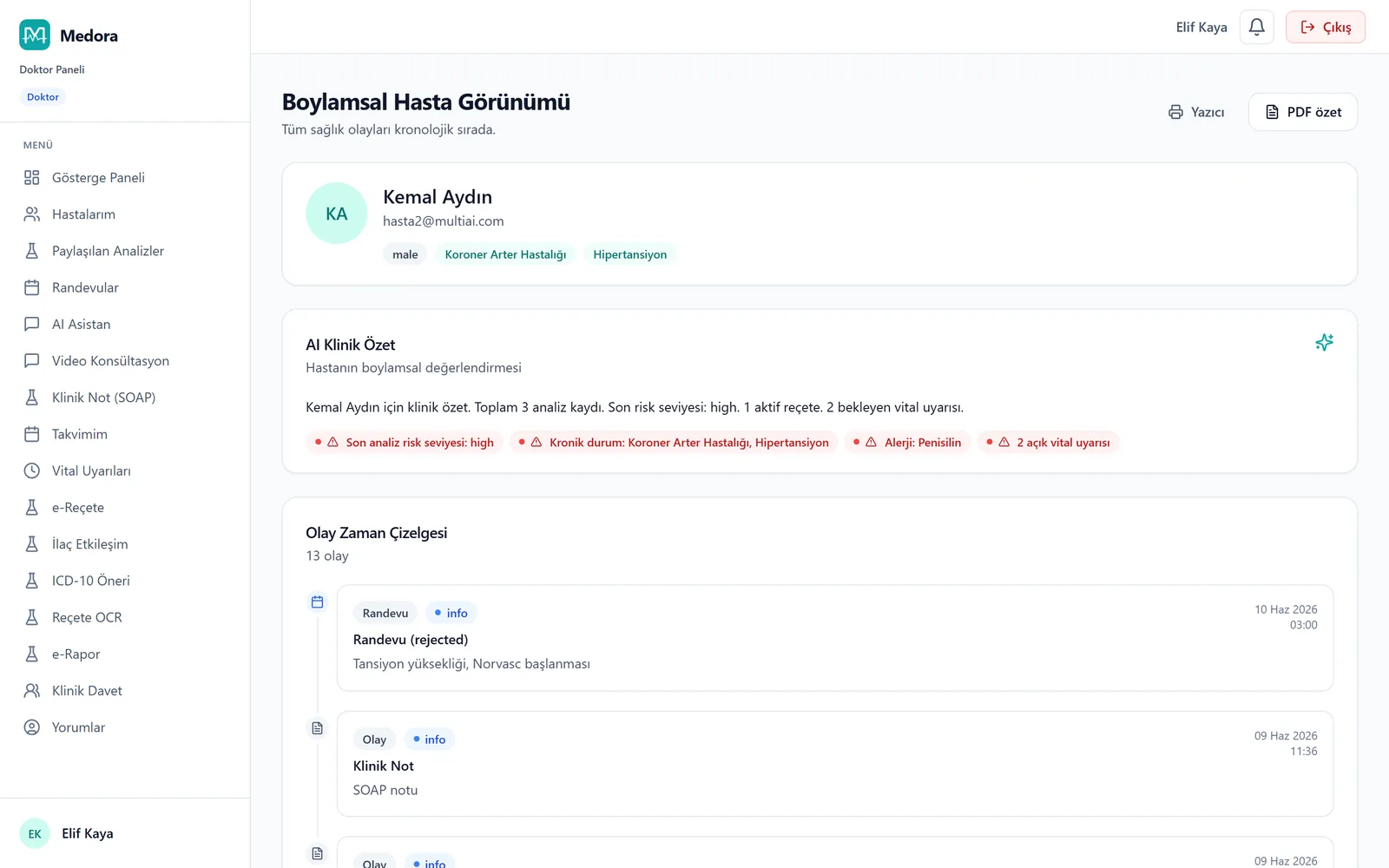Click the Kronik durum alert chip
1389x868 pixels.
click(674, 443)
